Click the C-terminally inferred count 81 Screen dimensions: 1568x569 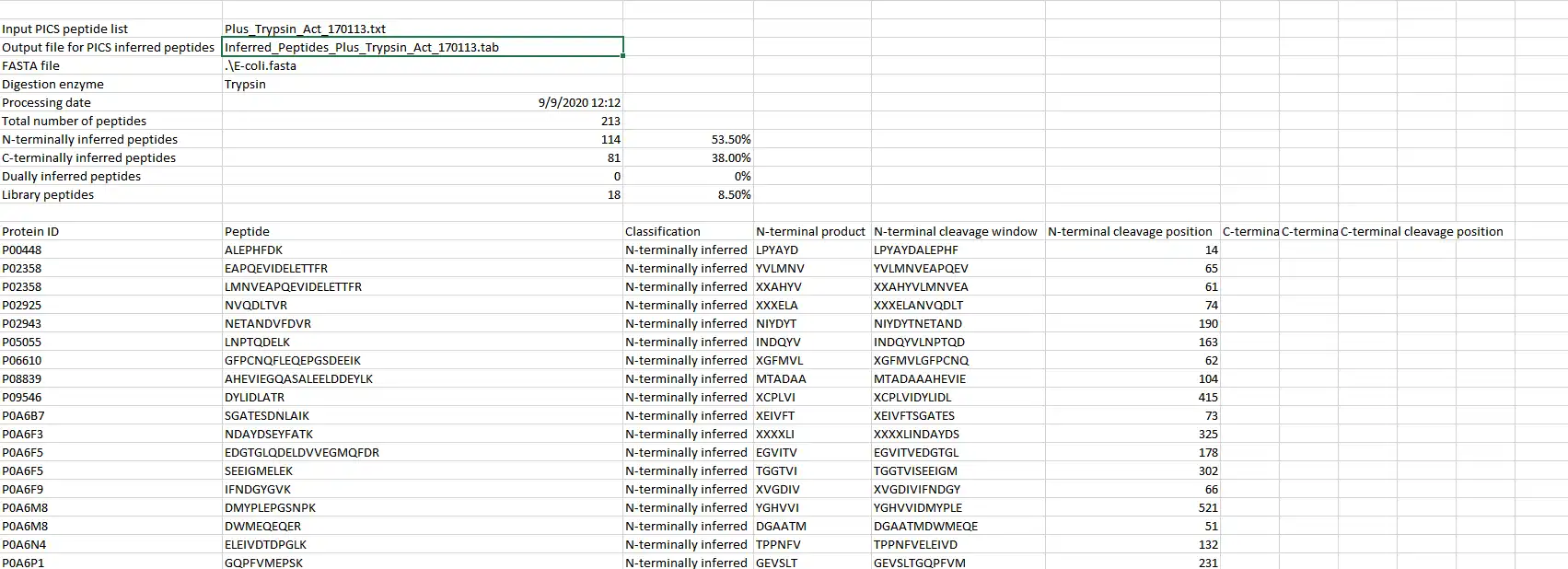423,157
